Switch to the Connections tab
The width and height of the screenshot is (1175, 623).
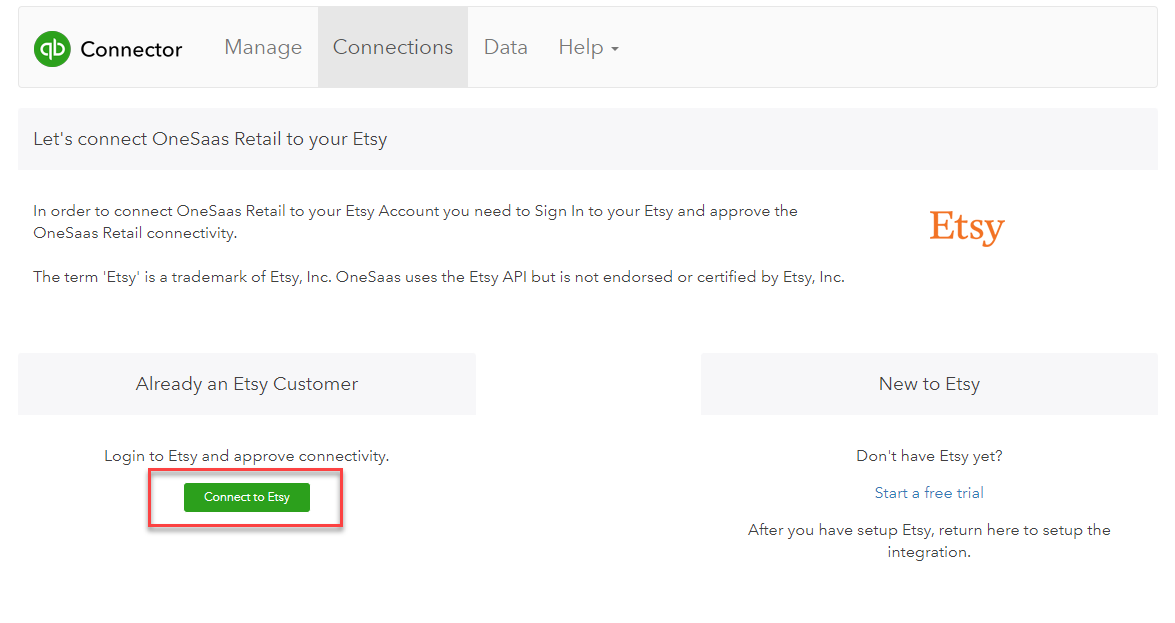pyautogui.click(x=393, y=47)
